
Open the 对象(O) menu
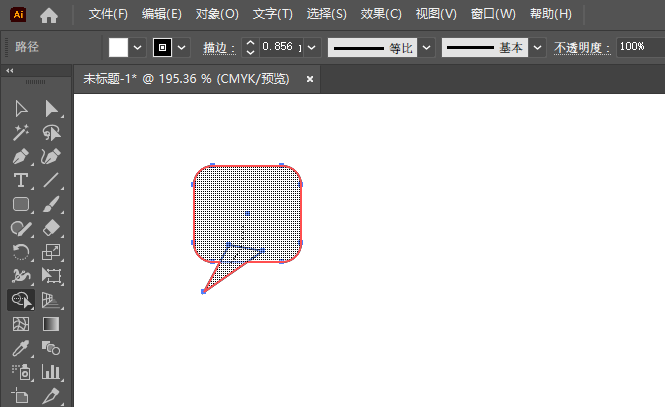pos(217,14)
